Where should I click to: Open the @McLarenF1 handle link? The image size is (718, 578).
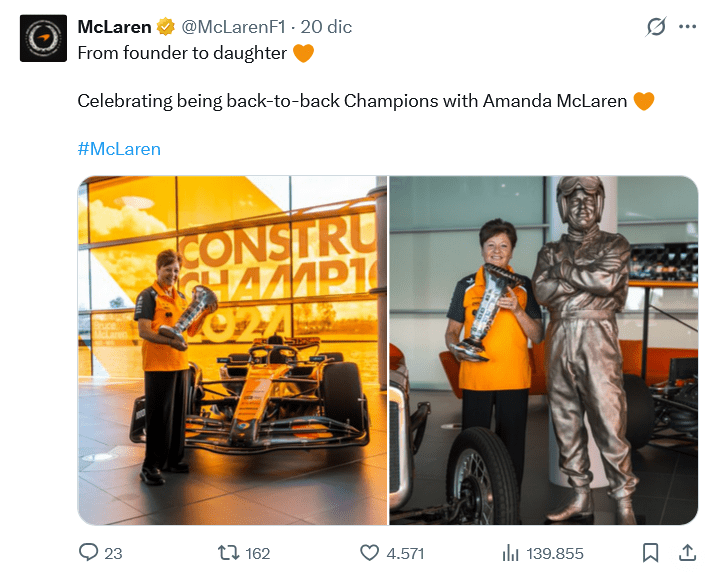pos(234,27)
